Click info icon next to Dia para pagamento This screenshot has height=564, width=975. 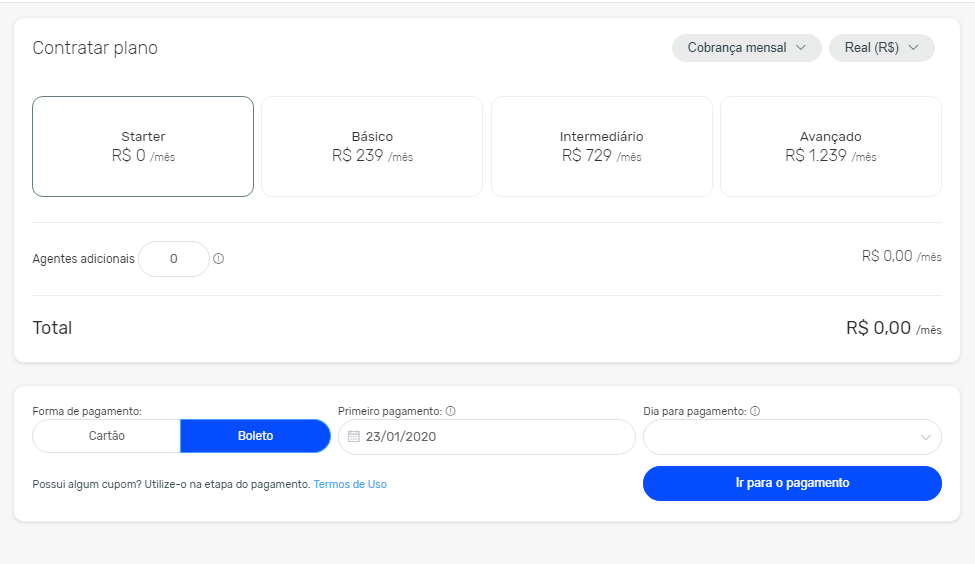click(x=755, y=411)
